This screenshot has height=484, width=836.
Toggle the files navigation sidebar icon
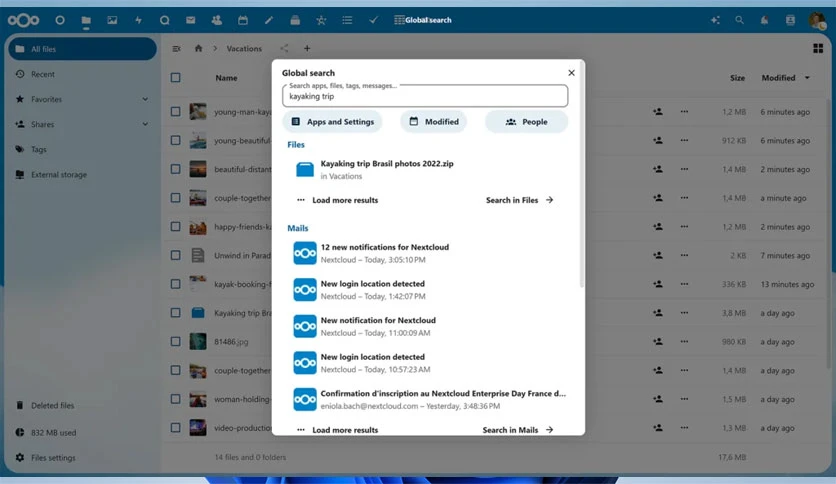tap(176, 49)
